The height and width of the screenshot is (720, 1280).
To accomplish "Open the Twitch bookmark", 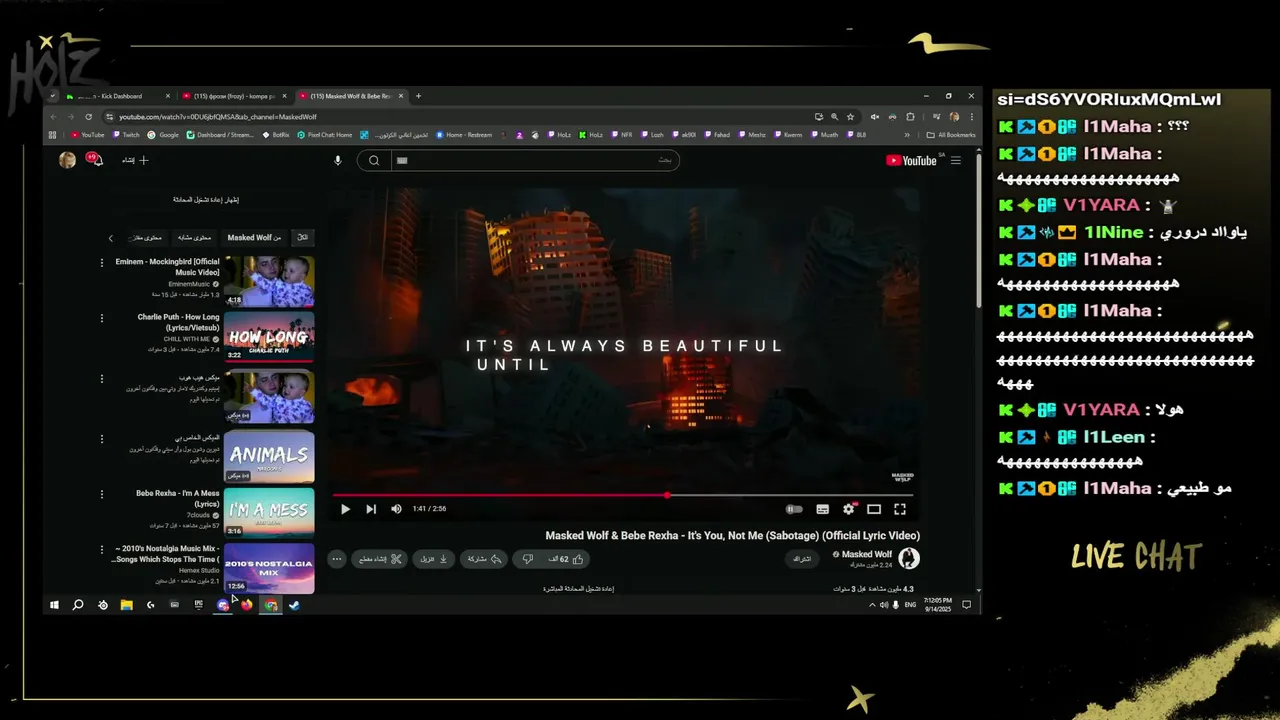I will [x=126, y=135].
